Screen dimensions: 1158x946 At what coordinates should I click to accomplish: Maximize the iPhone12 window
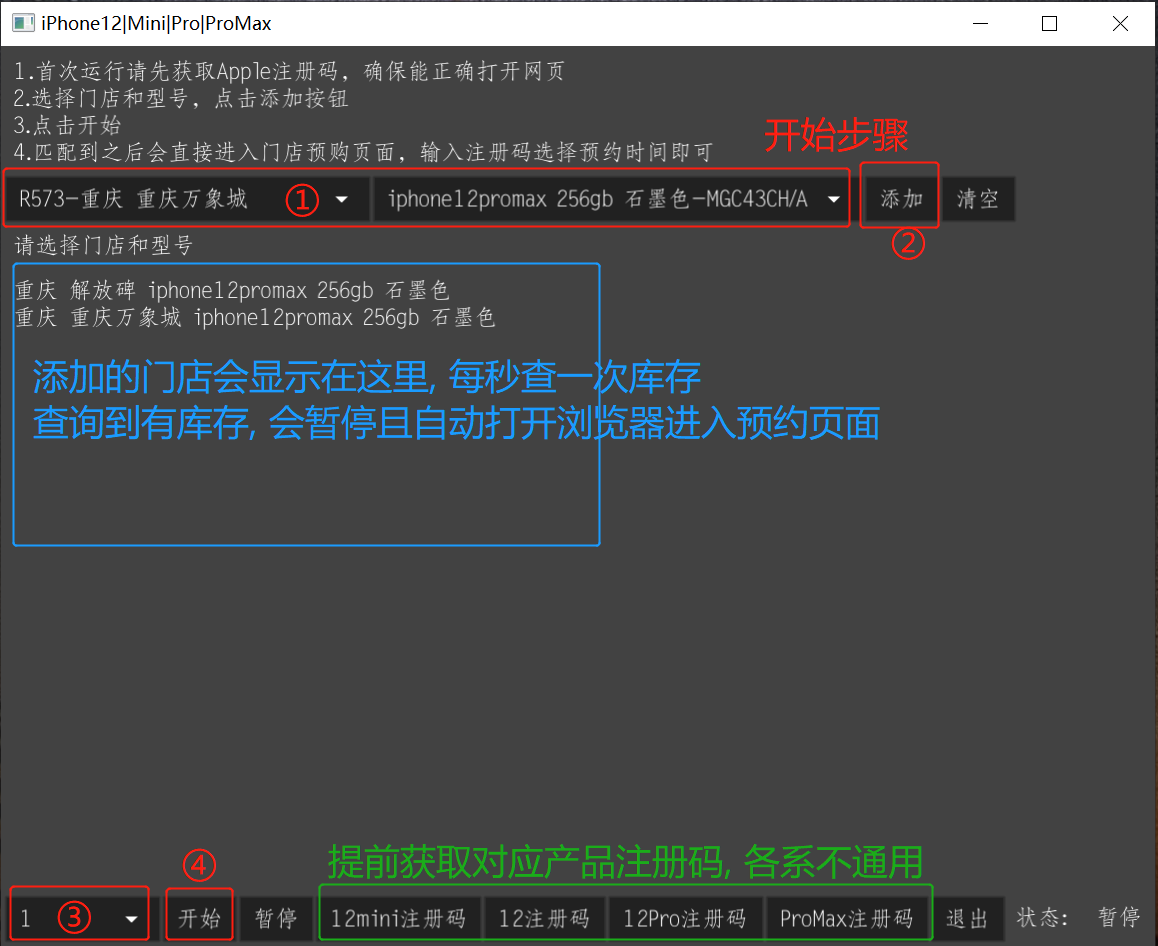tap(1049, 24)
